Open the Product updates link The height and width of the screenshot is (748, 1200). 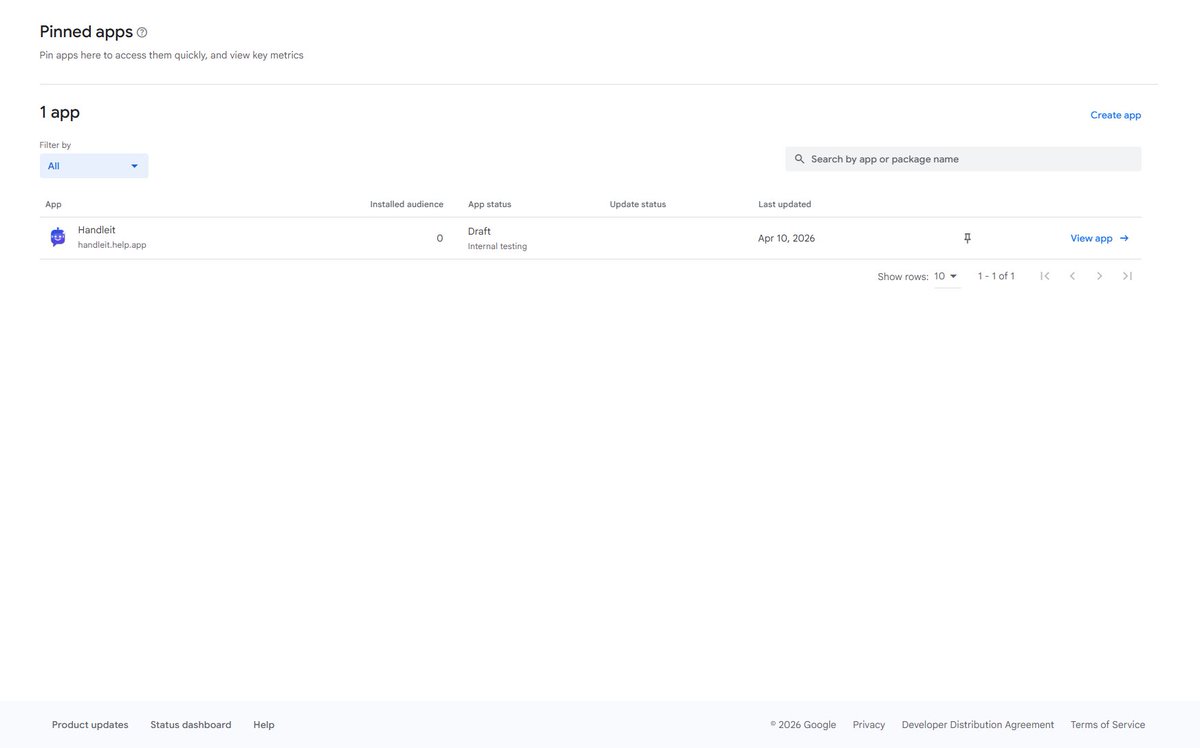click(x=90, y=725)
